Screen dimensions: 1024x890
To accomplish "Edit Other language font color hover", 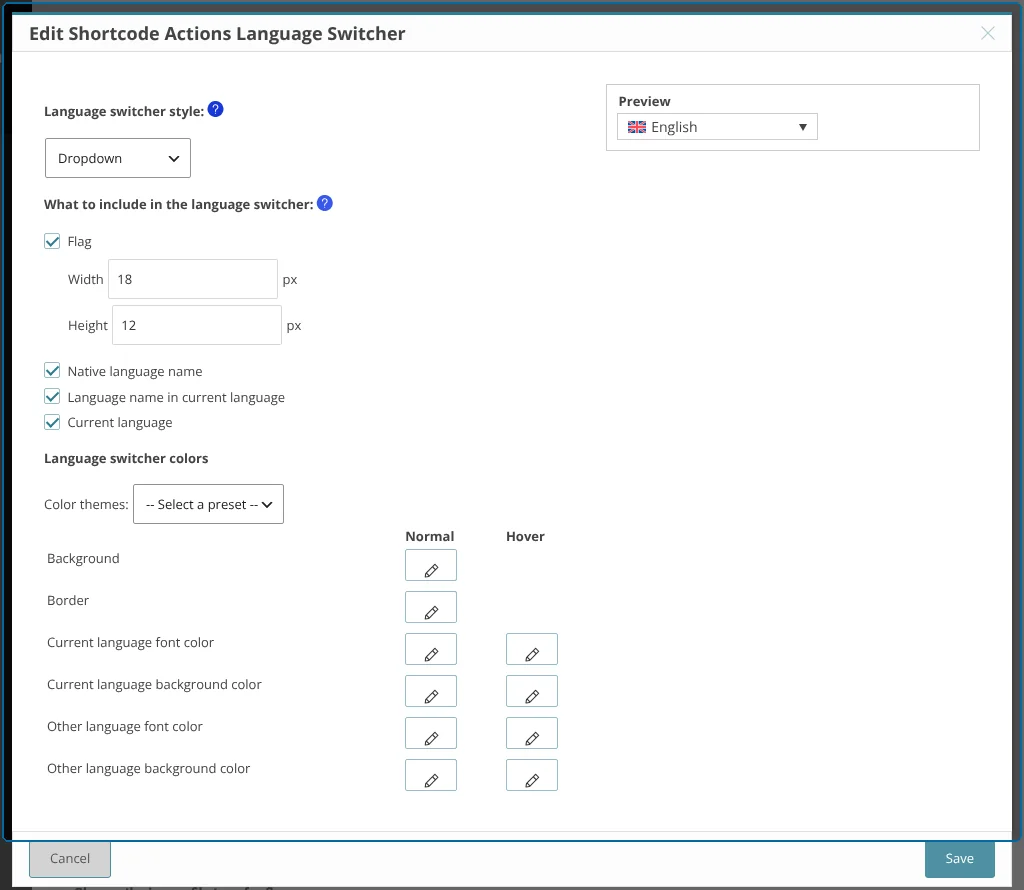I will coord(532,733).
